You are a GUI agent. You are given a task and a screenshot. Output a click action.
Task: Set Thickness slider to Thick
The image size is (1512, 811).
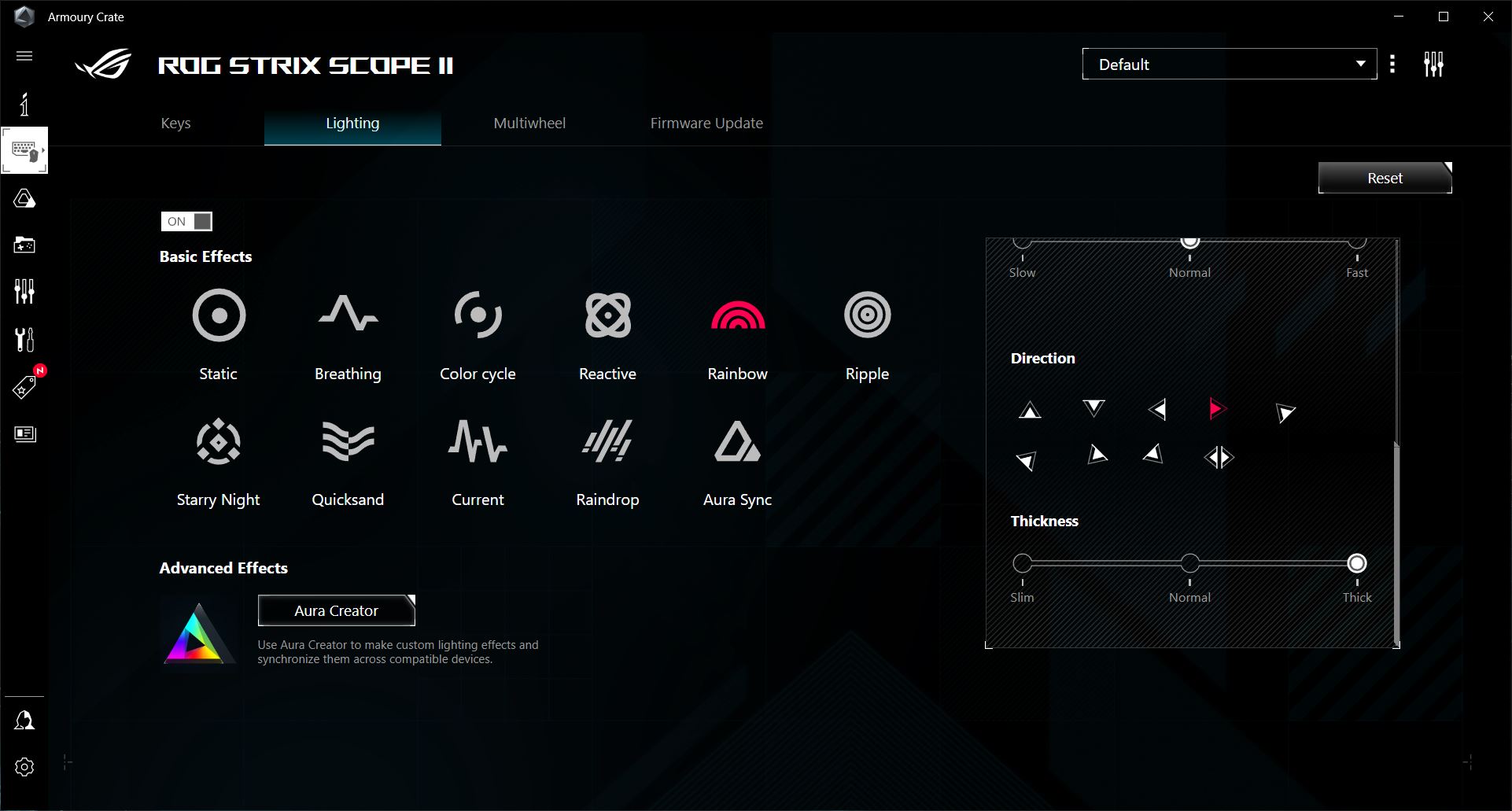pyautogui.click(x=1357, y=563)
